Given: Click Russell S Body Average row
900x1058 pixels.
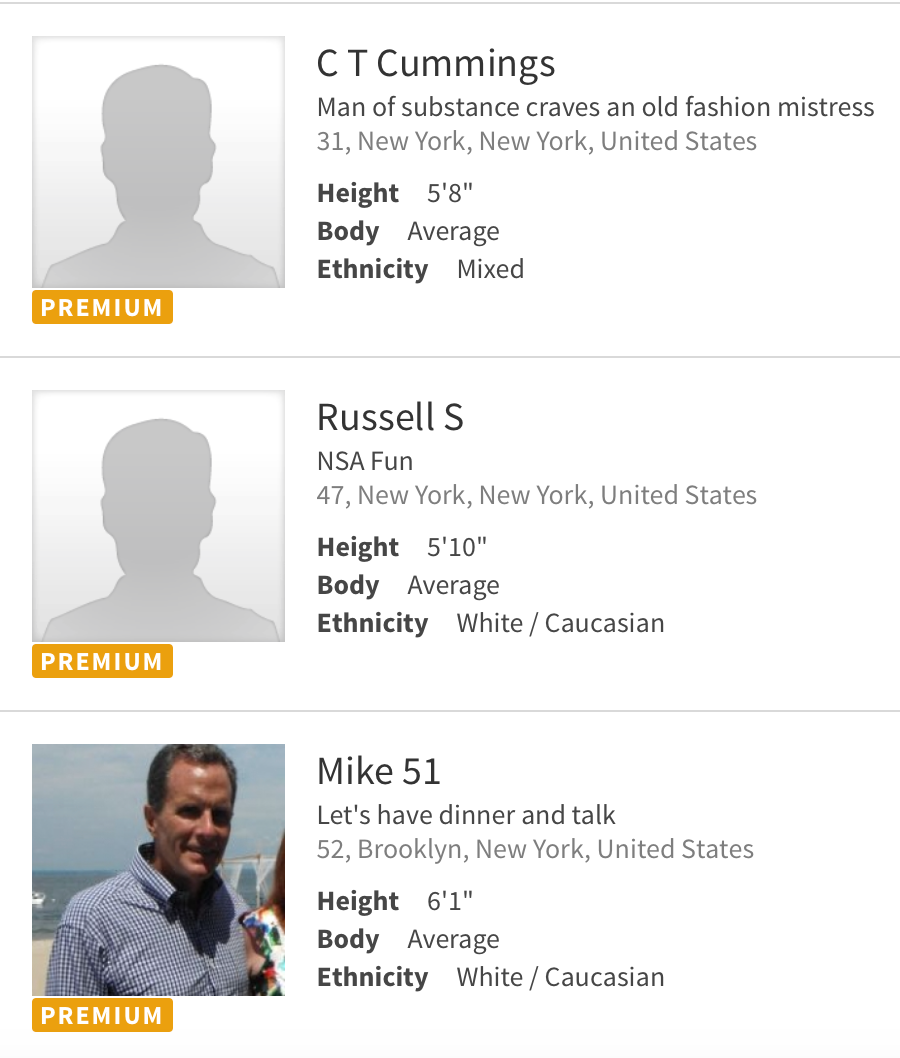Looking at the screenshot, I should click(x=408, y=585).
